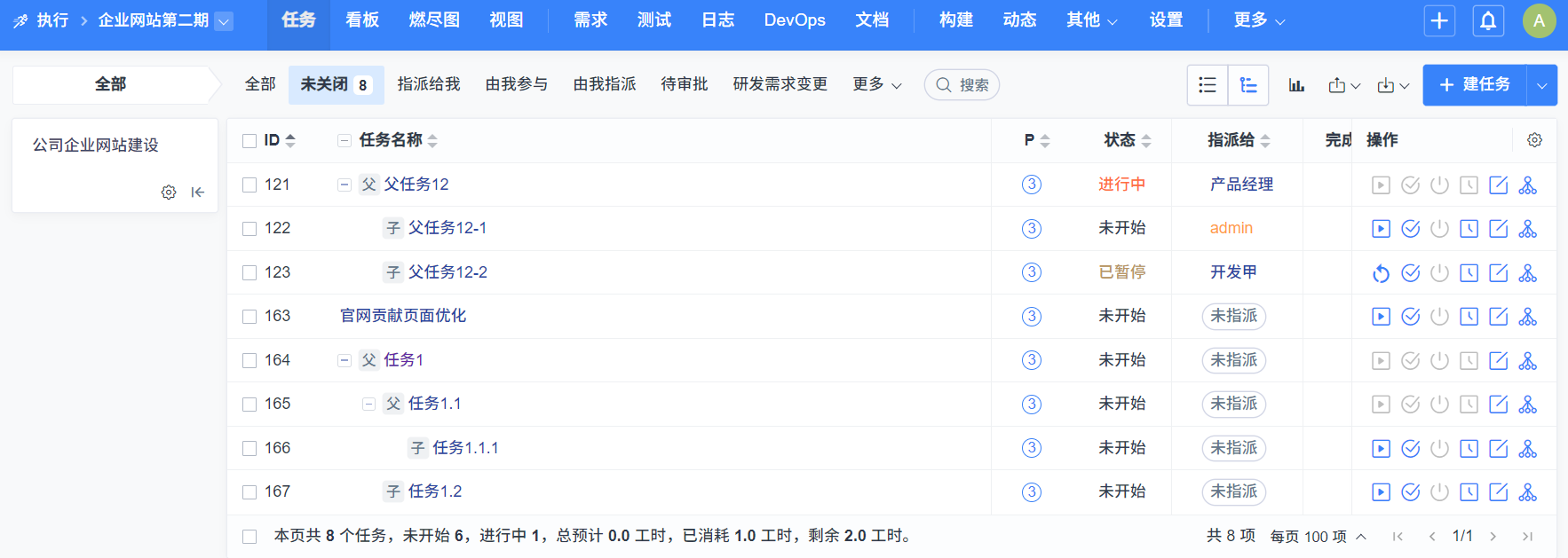The height and width of the screenshot is (558, 1568).
Task: Select the checkbox for task 121
Action: tap(249, 185)
